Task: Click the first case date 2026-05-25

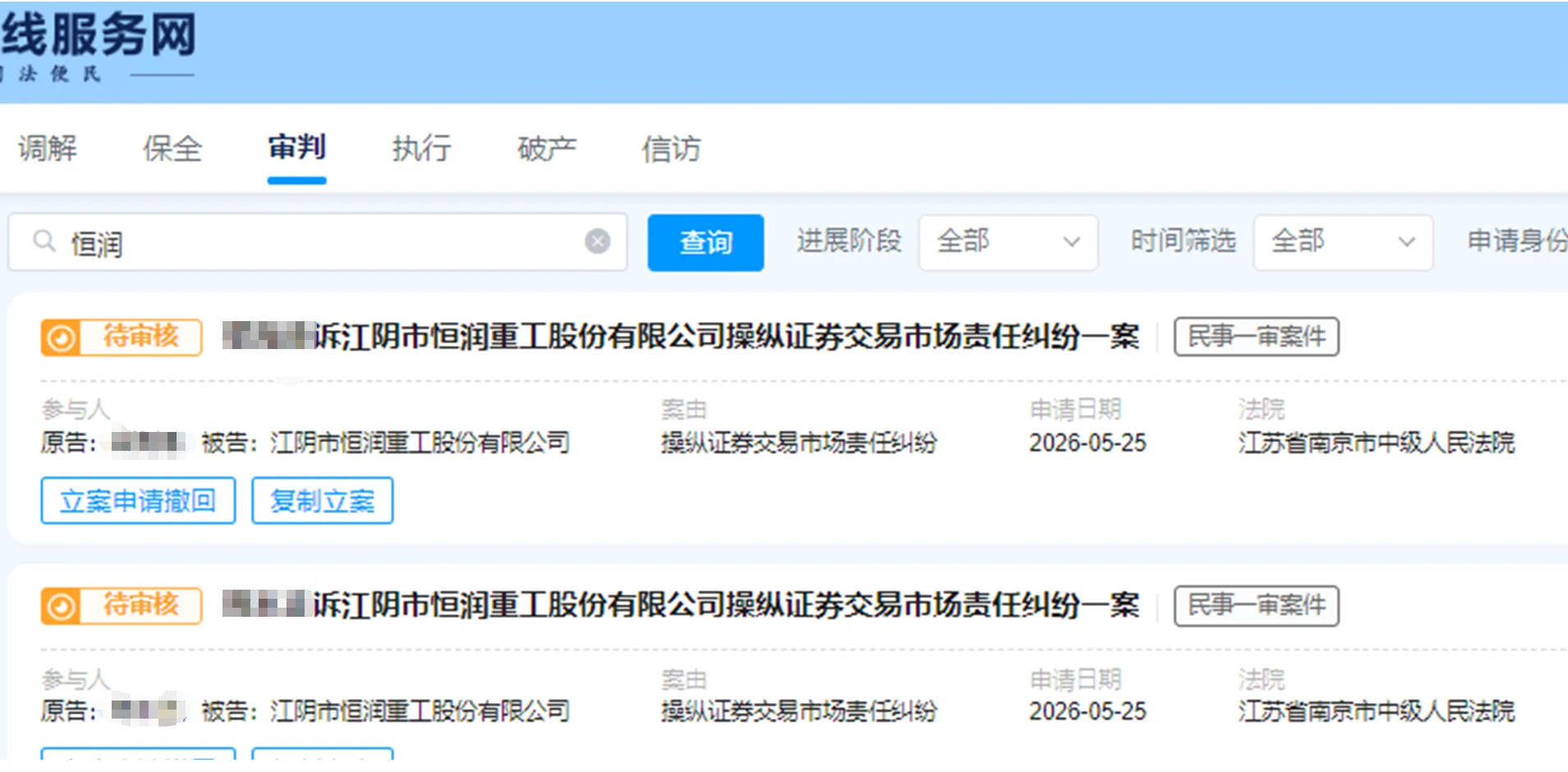Action: [x=1088, y=443]
